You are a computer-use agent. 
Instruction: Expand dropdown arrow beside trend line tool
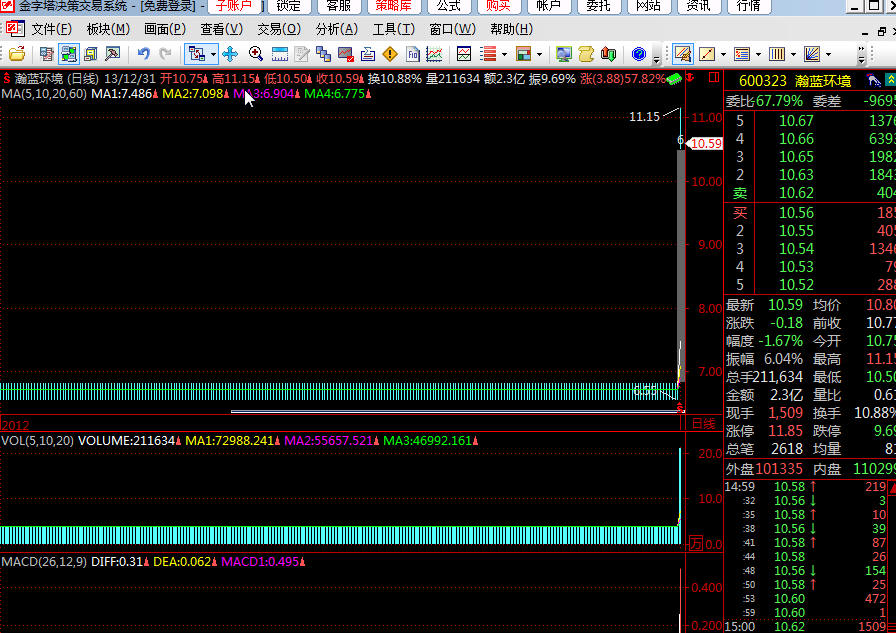pyautogui.click(x=723, y=53)
